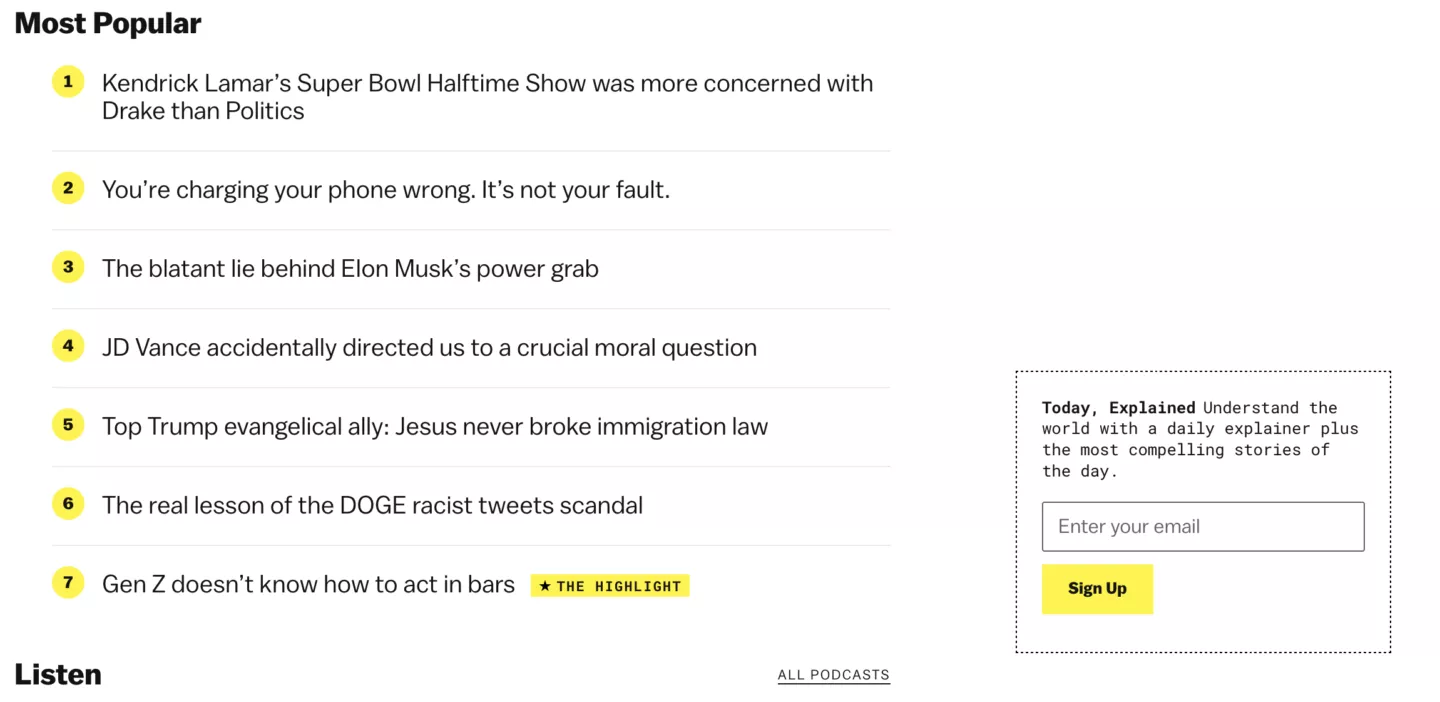
Task: Click the Most Popular heading
Action: coord(107,22)
